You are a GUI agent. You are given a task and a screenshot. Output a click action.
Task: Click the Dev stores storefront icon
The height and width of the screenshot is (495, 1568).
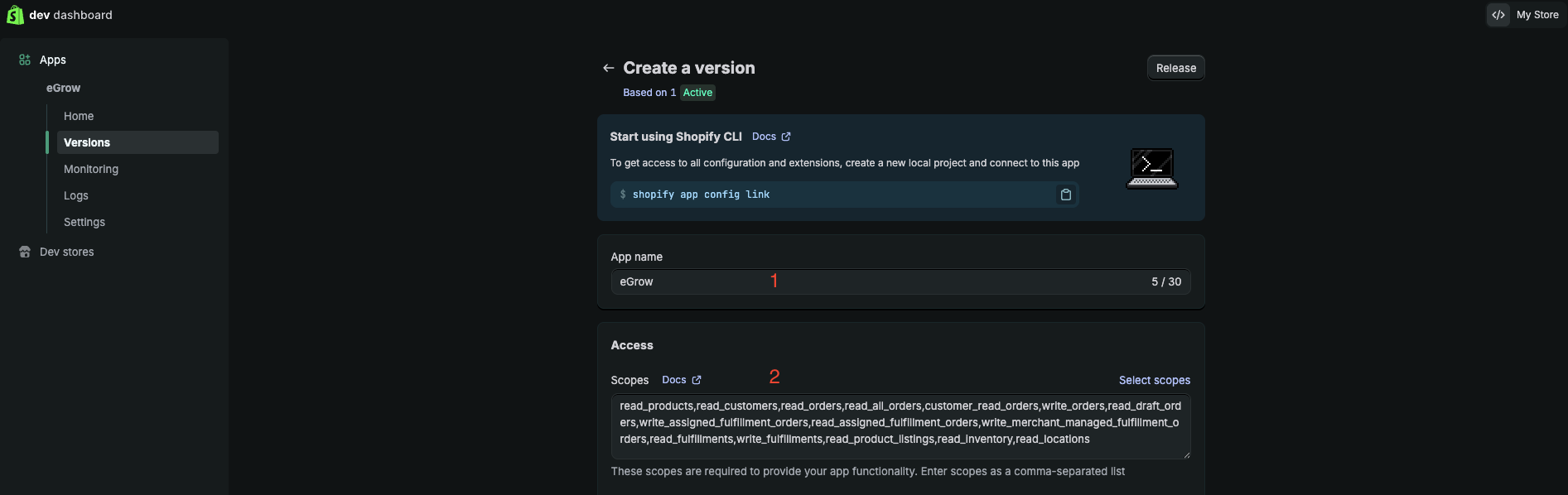point(25,252)
